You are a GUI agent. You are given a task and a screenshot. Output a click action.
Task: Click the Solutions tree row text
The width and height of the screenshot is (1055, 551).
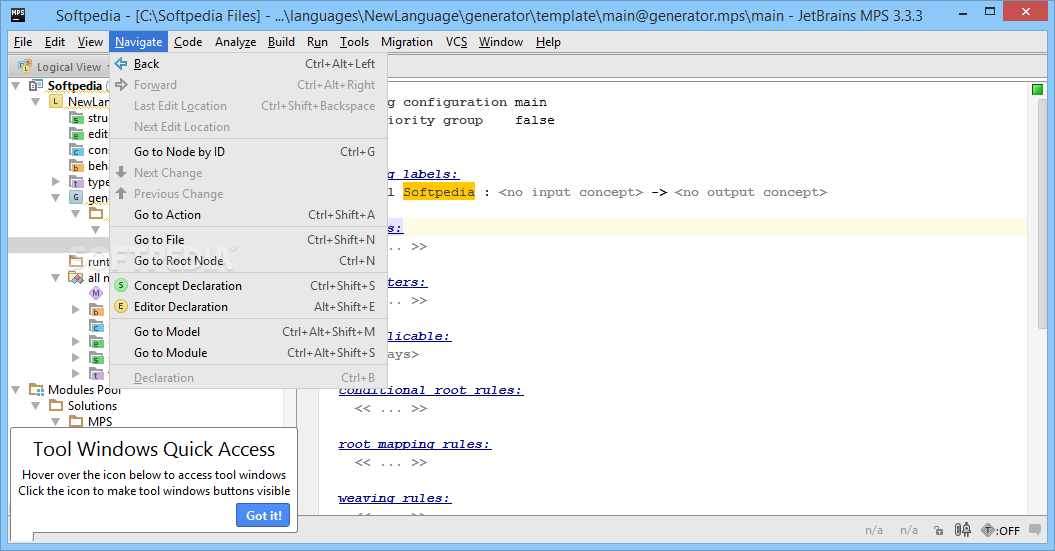click(x=92, y=406)
